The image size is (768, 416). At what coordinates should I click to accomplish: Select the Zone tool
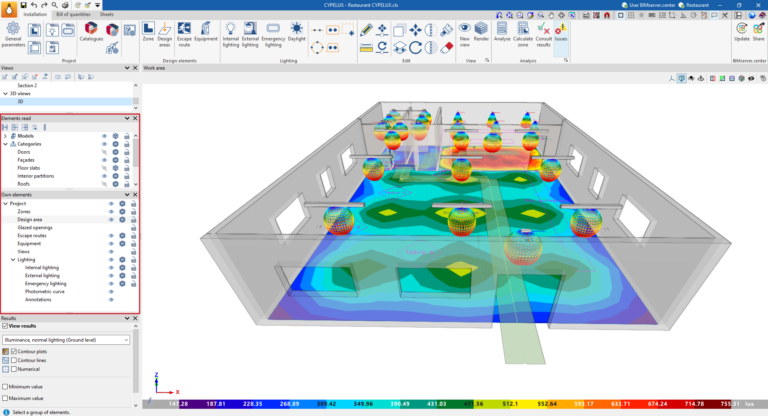coord(148,31)
